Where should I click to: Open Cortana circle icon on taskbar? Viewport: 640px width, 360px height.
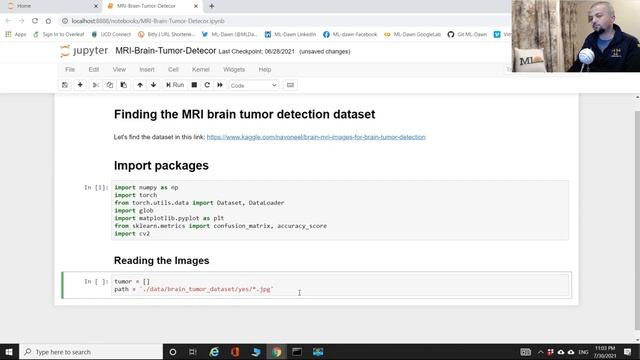pyautogui.click(x=173, y=352)
